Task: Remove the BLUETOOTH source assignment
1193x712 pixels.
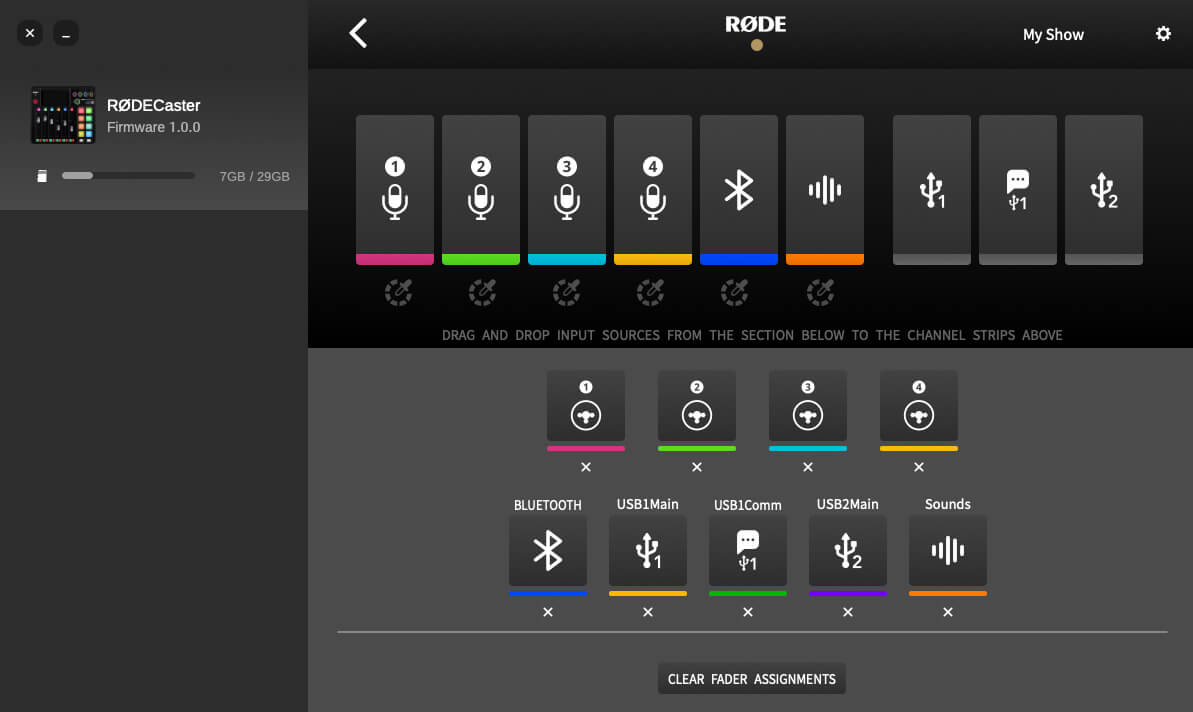Action: tap(548, 612)
